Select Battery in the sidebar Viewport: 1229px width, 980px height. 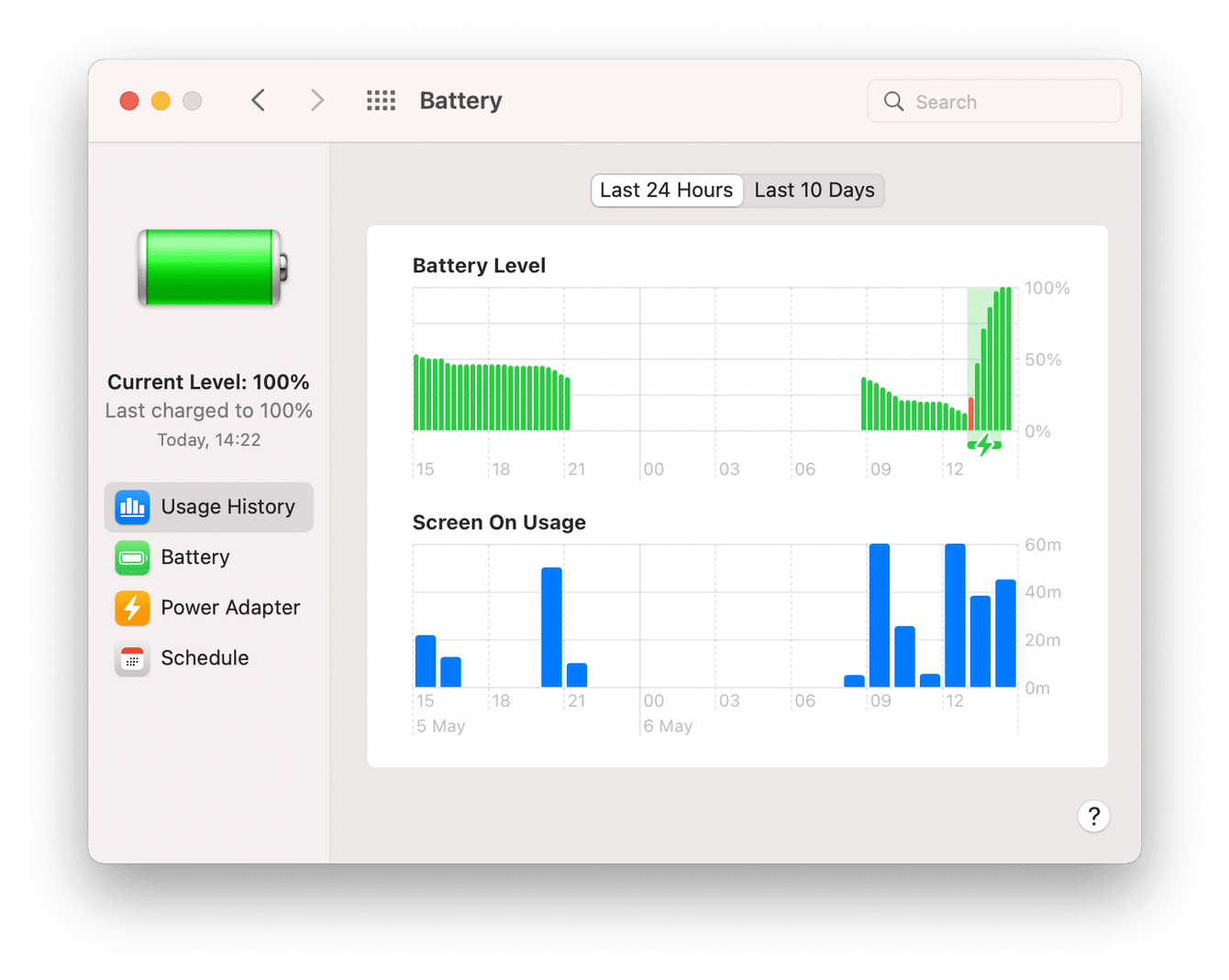194,557
